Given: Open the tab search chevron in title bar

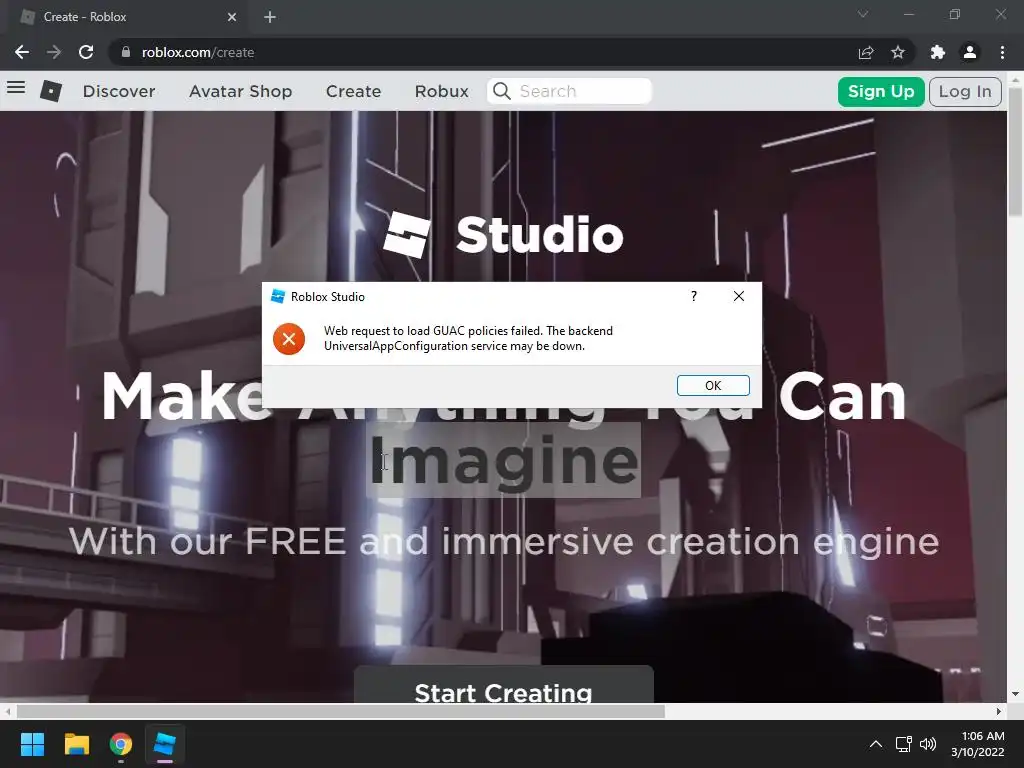Looking at the screenshot, I should pyautogui.click(x=863, y=14).
